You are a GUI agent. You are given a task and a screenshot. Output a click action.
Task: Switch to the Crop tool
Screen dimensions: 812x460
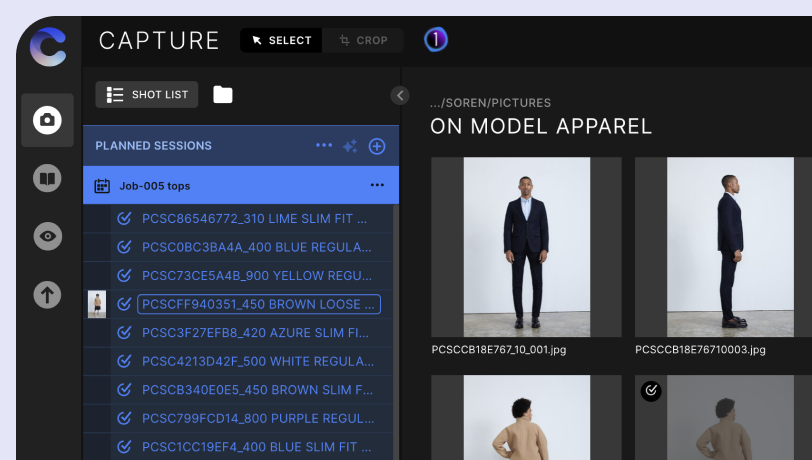(x=363, y=40)
